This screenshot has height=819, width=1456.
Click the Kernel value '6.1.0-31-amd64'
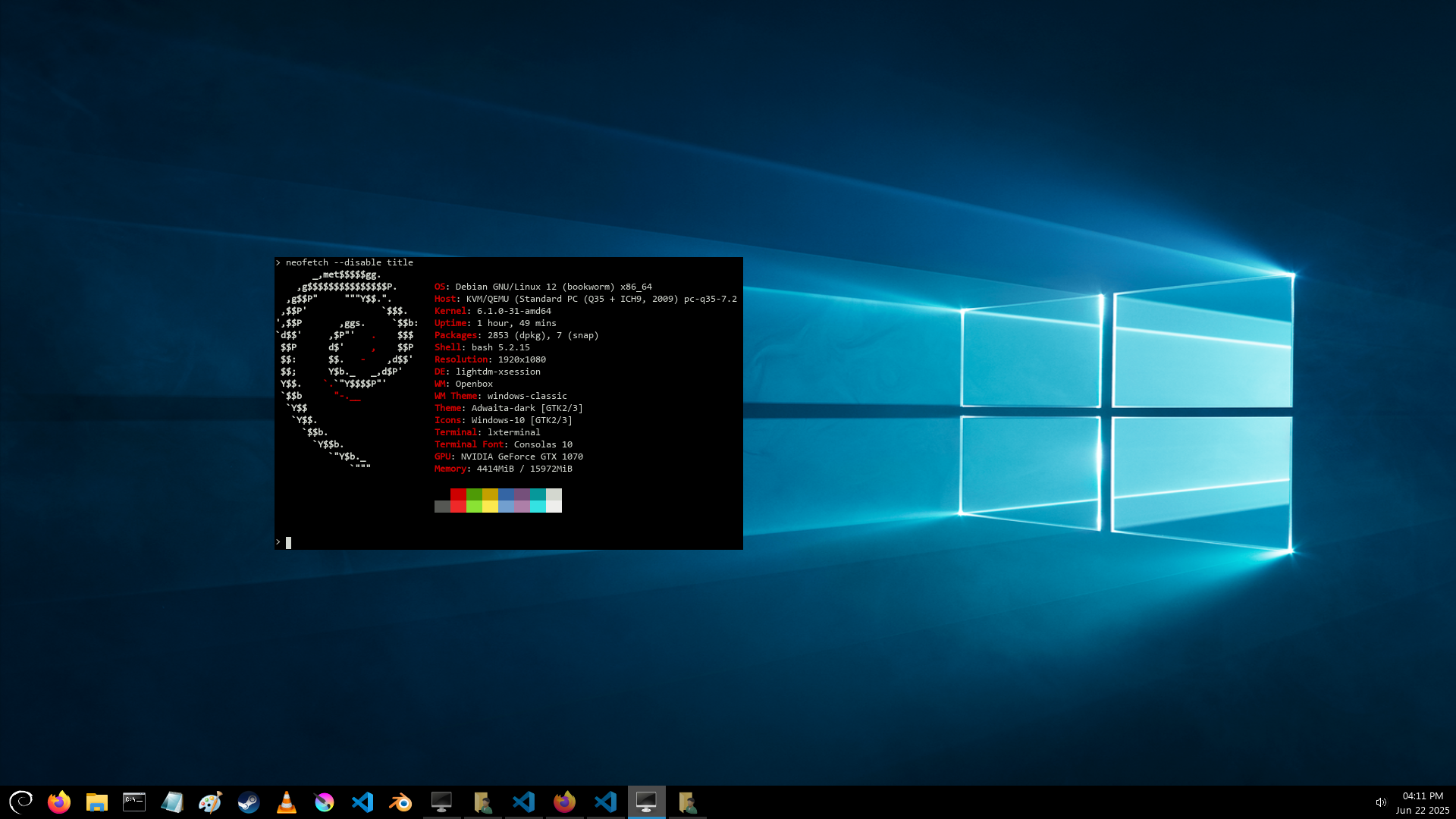(514, 311)
